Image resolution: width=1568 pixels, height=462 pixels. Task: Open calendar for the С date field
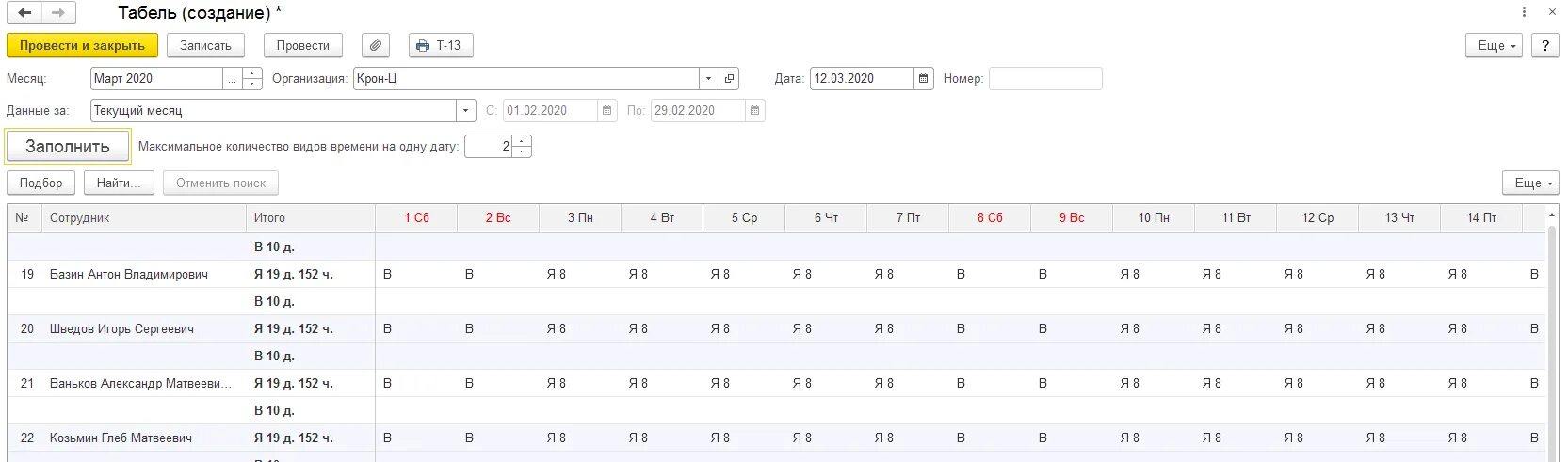coord(606,111)
